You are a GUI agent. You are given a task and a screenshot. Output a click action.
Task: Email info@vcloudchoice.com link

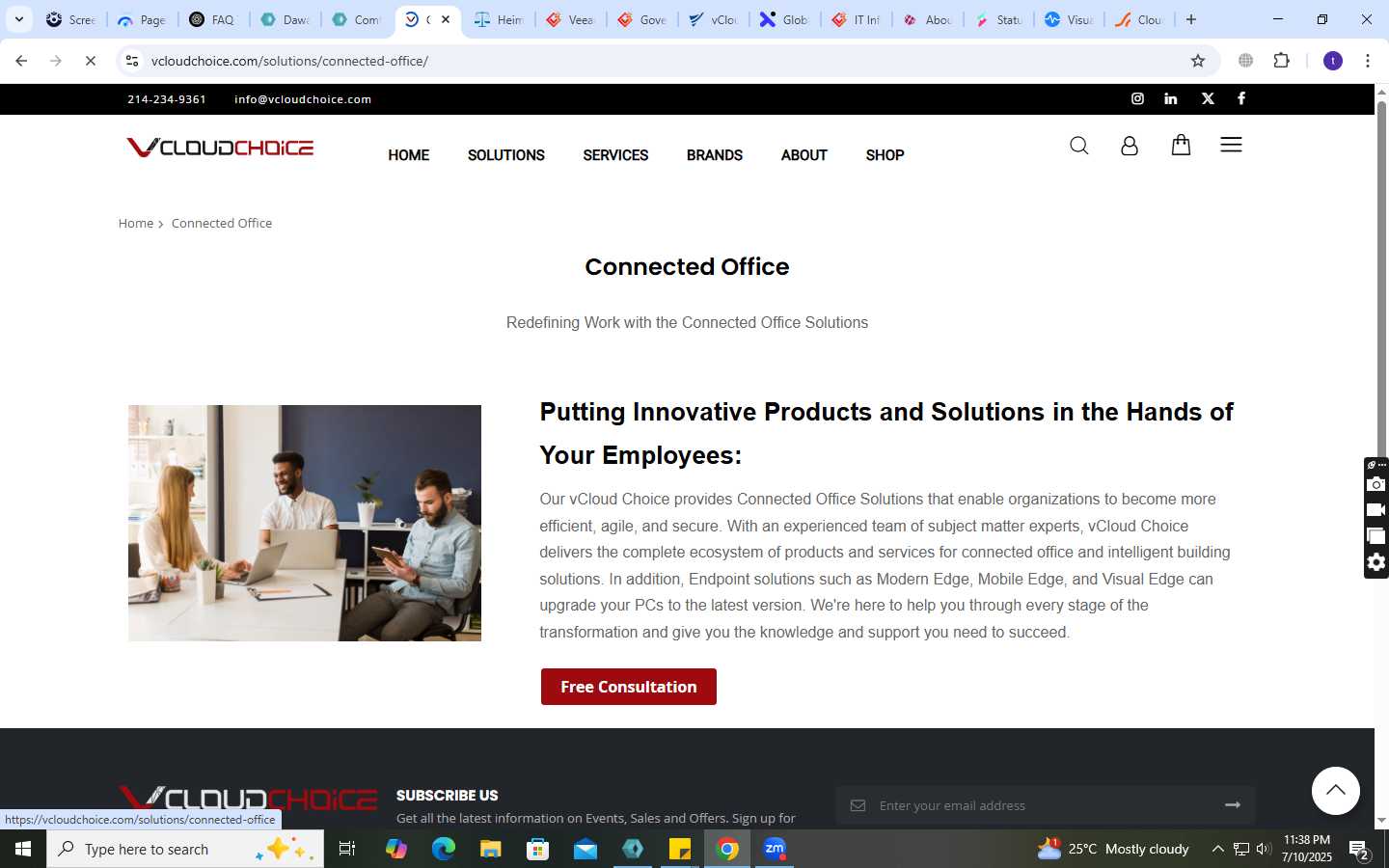pyautogui.click(x=303, y=99)
